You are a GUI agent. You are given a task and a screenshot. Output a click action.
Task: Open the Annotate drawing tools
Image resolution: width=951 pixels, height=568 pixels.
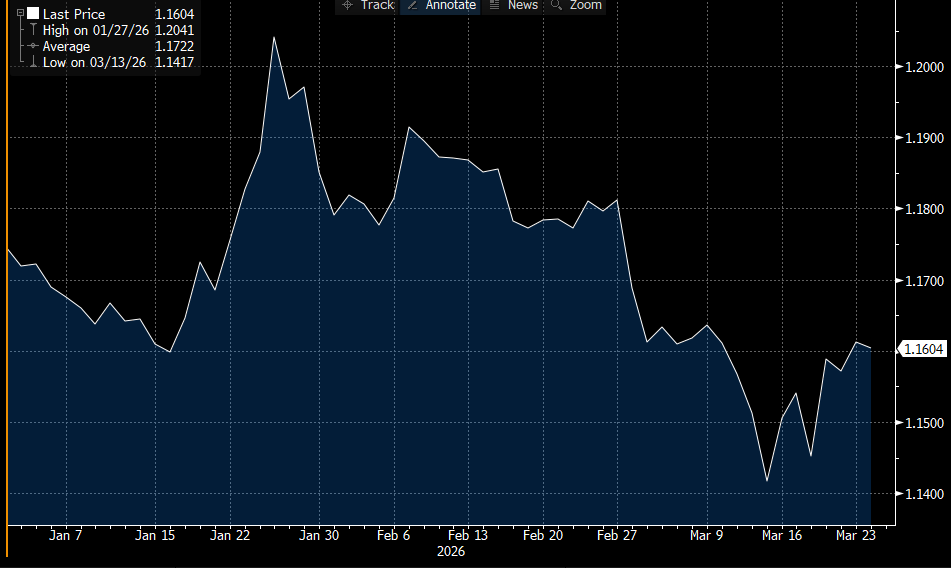[x=441, y=5]
